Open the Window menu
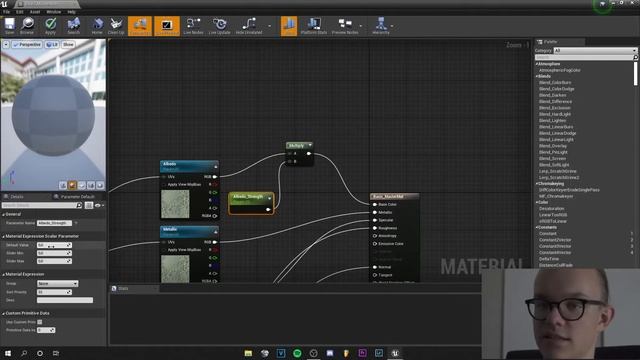Screen dimensions: 640x360 pos(53,12)
